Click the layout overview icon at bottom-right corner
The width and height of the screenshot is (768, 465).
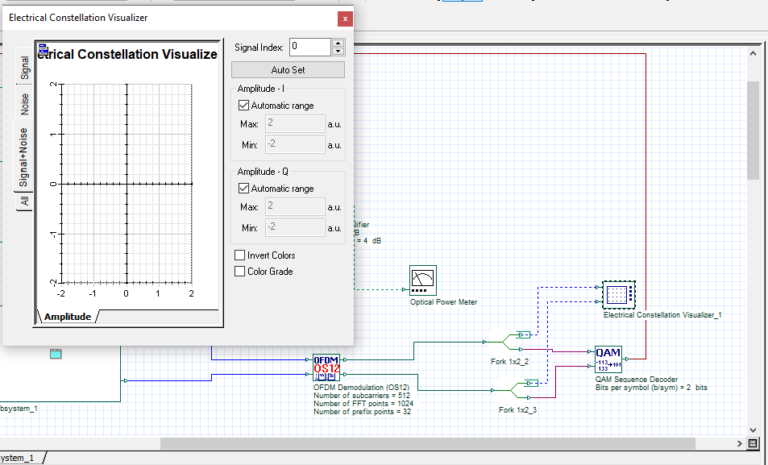(x=752, y=443)
